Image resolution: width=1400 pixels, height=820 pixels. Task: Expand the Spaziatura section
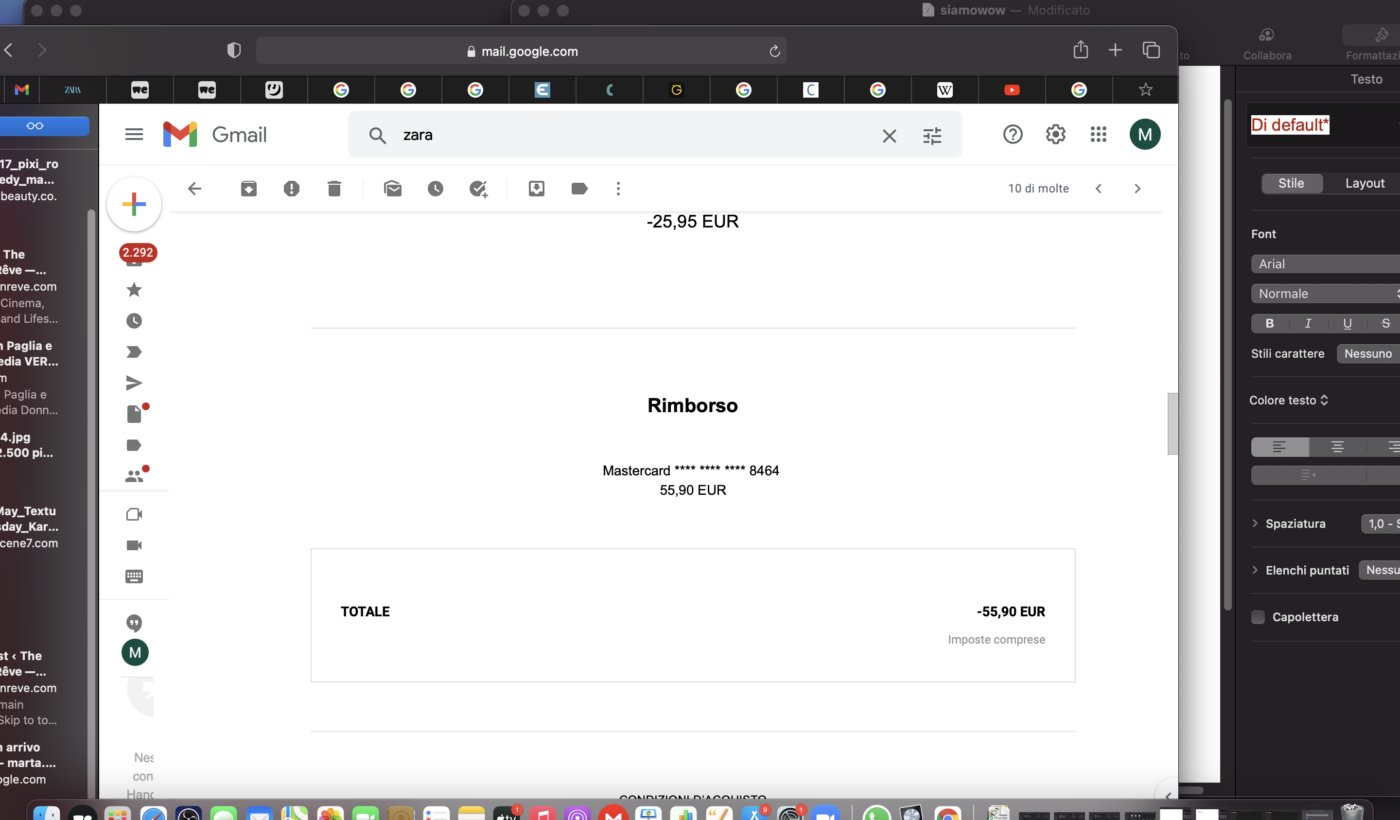[x=1255, y=524]
